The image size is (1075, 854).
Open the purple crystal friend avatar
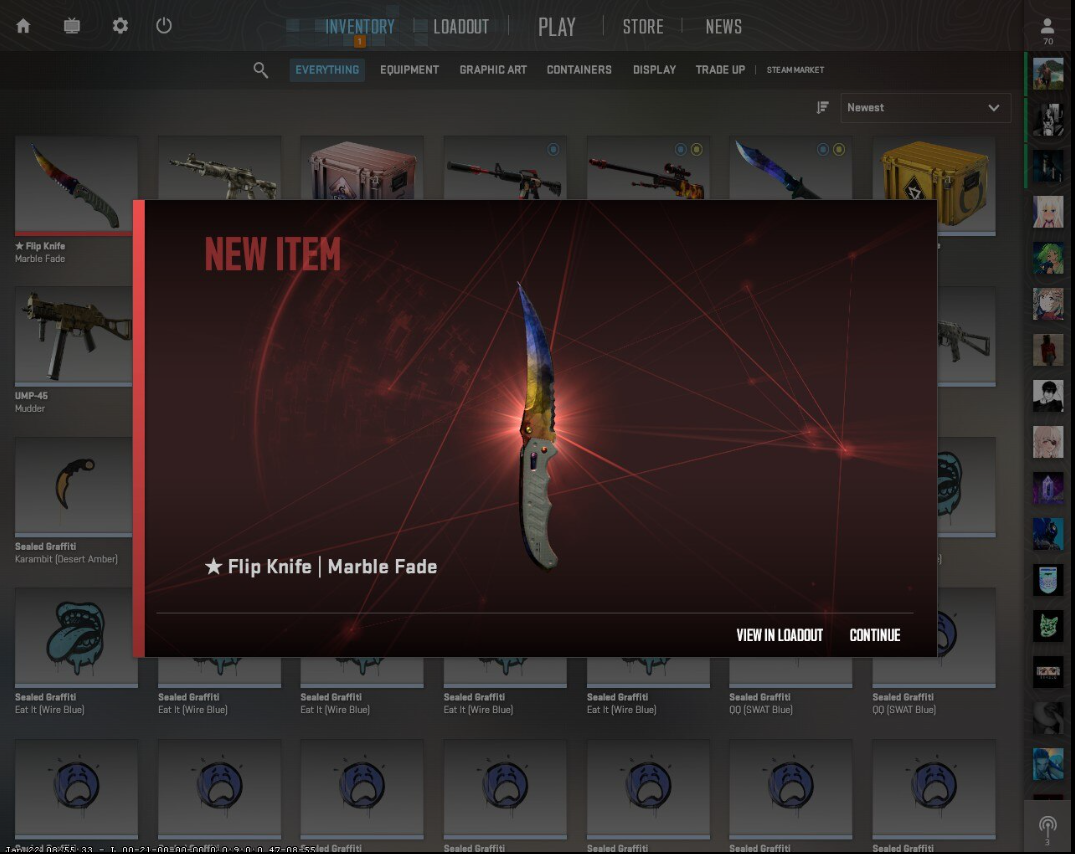(x=1048, y=489)
